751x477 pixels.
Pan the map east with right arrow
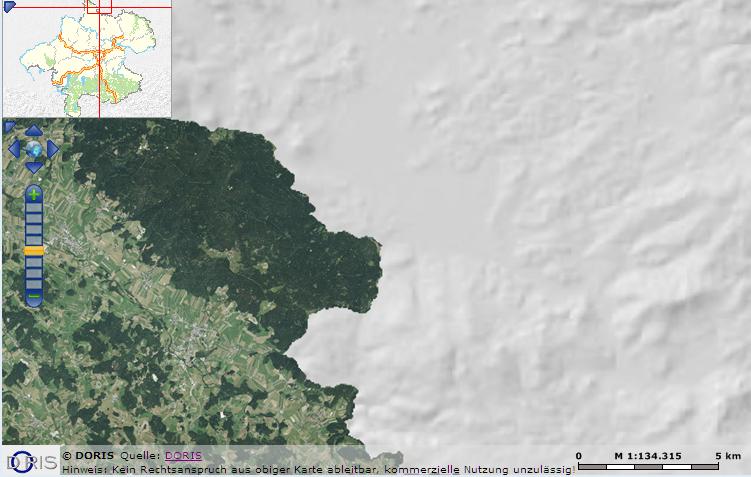(x=53, y=149)
